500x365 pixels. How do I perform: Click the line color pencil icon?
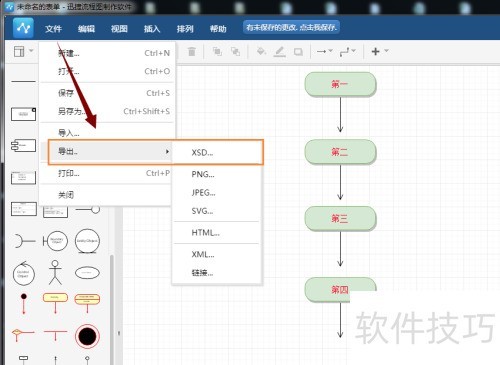coord(279,52)
